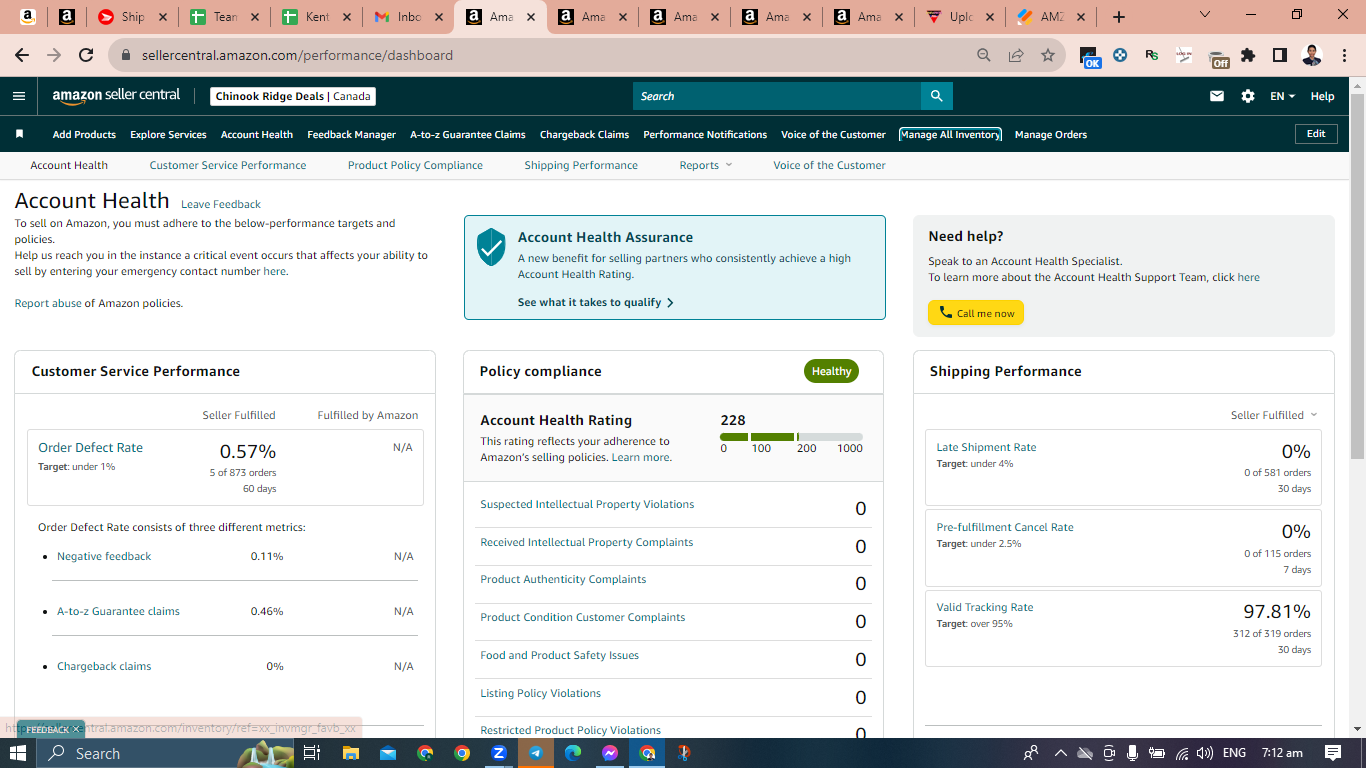Image resolution: width=1366 pixels, height=768 pixels.
Task: Open the Chrome tab search dropdown arrow
Action: (x=1204, y=15)
